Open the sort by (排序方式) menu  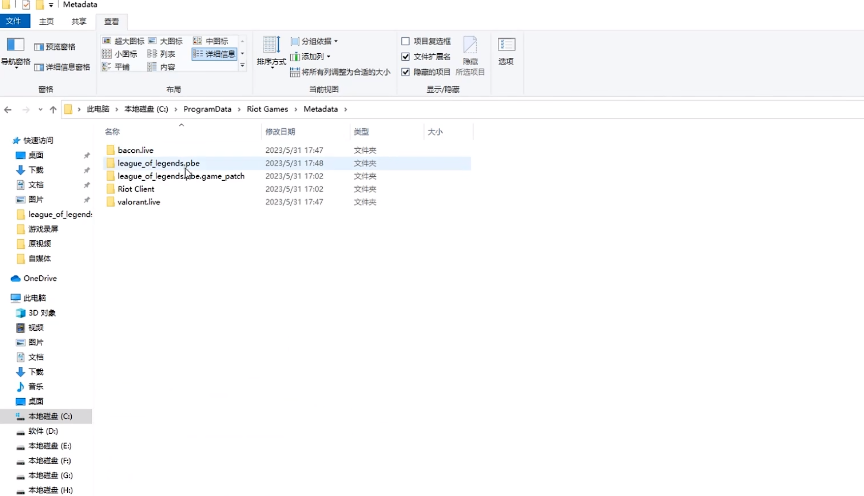[x=271, y=52]
